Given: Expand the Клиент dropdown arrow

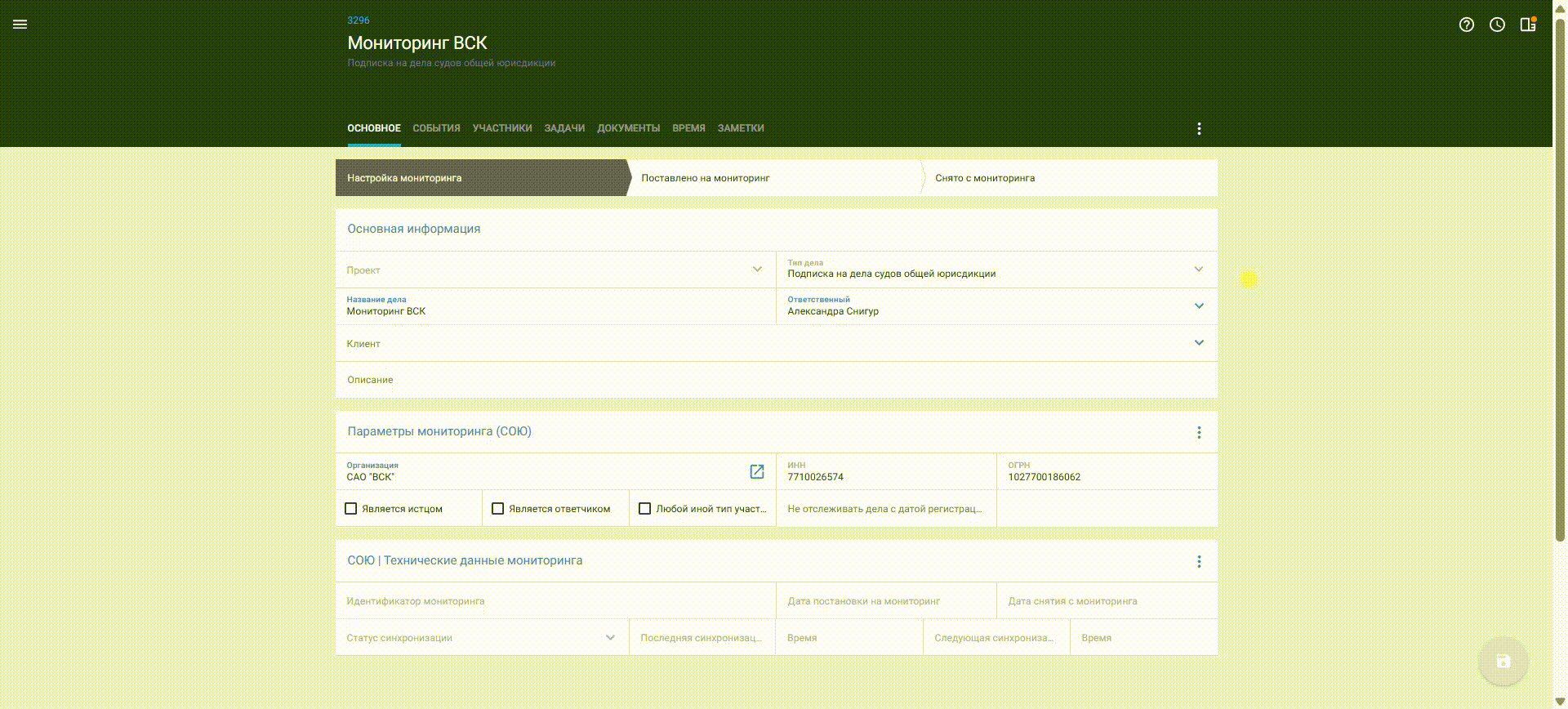Looking at the screenshot, I should coord(1199,343).
